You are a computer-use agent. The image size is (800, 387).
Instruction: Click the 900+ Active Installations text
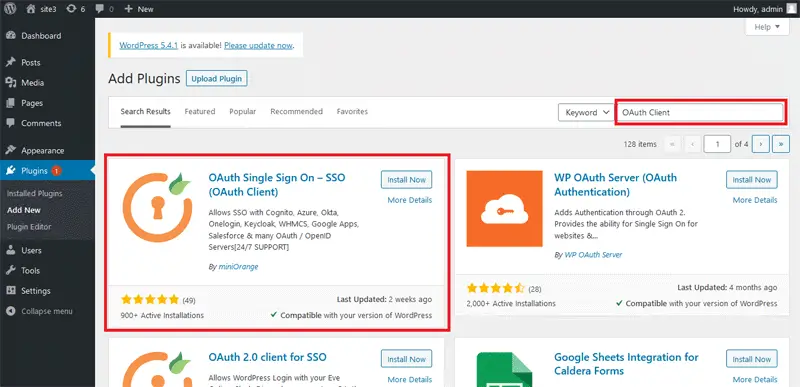(x=162, y=315)
